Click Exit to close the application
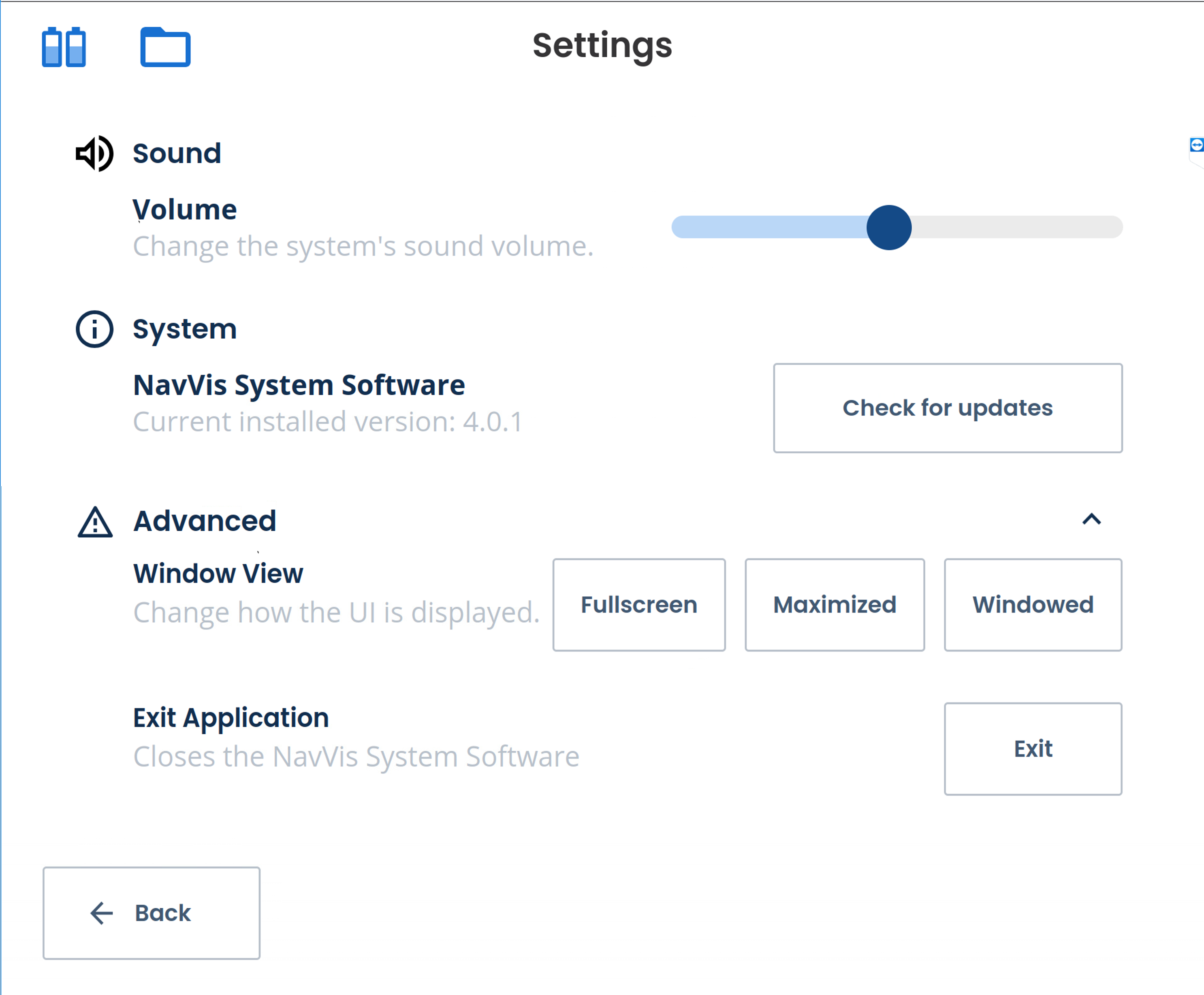The image size is (1204, 995). 1033,749
